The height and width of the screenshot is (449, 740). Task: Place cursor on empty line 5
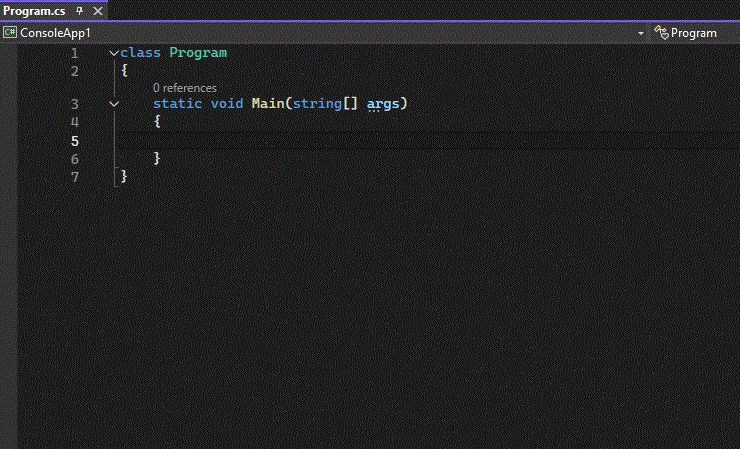pyautogui.click(x=429, y=141)
